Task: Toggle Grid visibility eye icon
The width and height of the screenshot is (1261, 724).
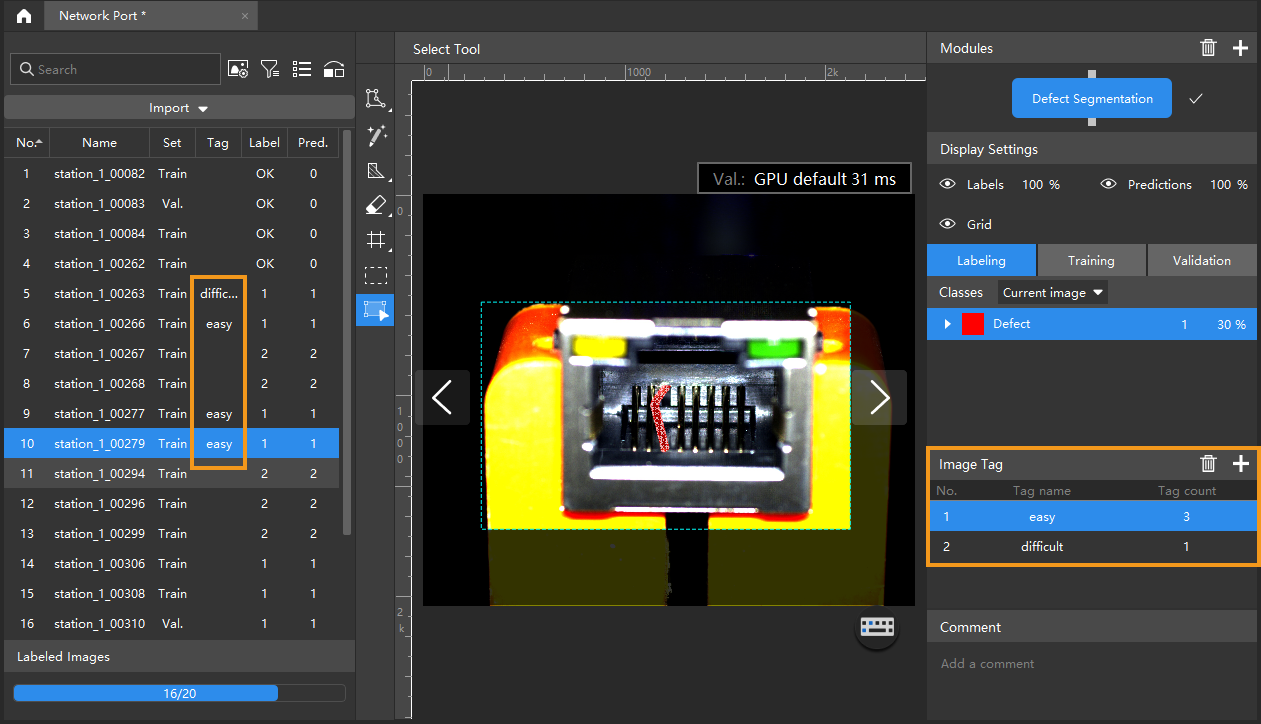Action: (x=948, y=224)
